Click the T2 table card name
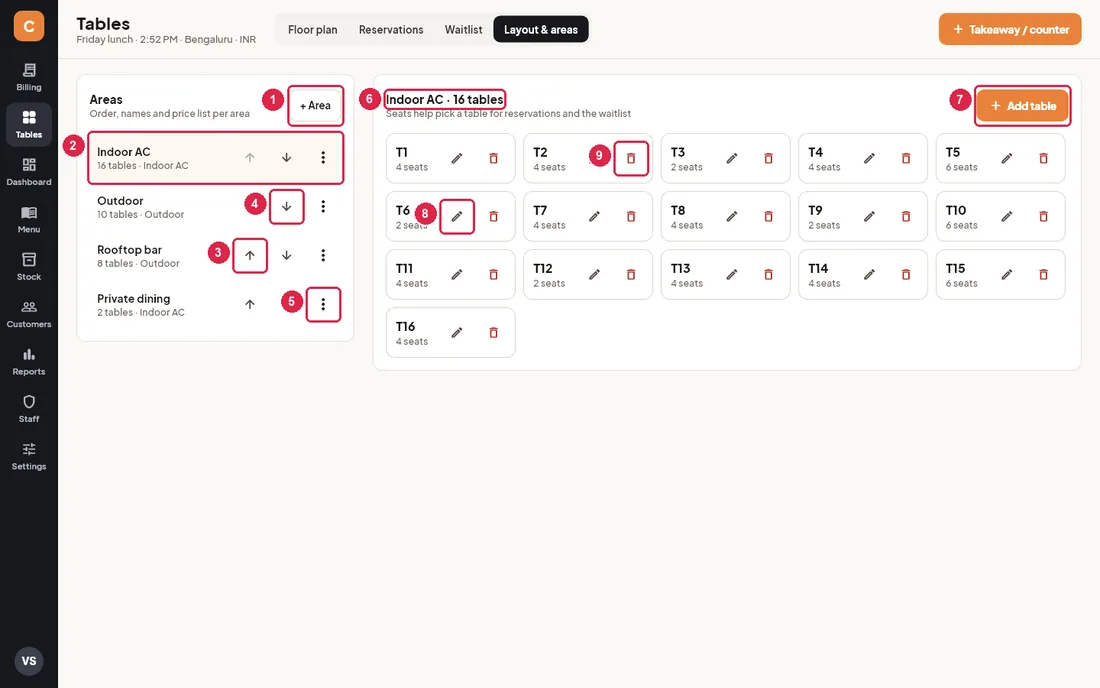Screen dimensions: 1100x688 click(x=540, y=152)
